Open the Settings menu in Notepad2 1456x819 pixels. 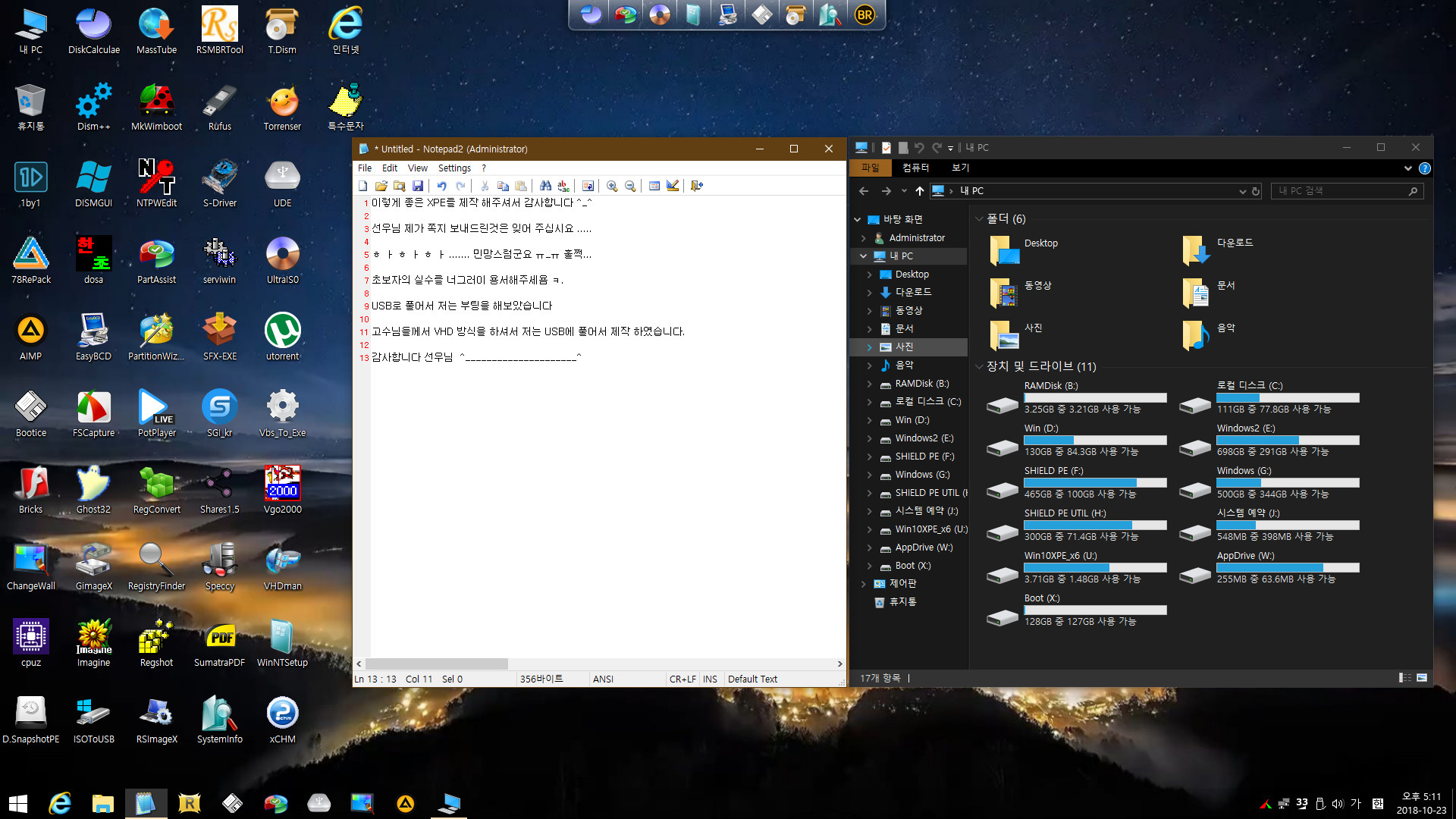[x=454, y=168]
